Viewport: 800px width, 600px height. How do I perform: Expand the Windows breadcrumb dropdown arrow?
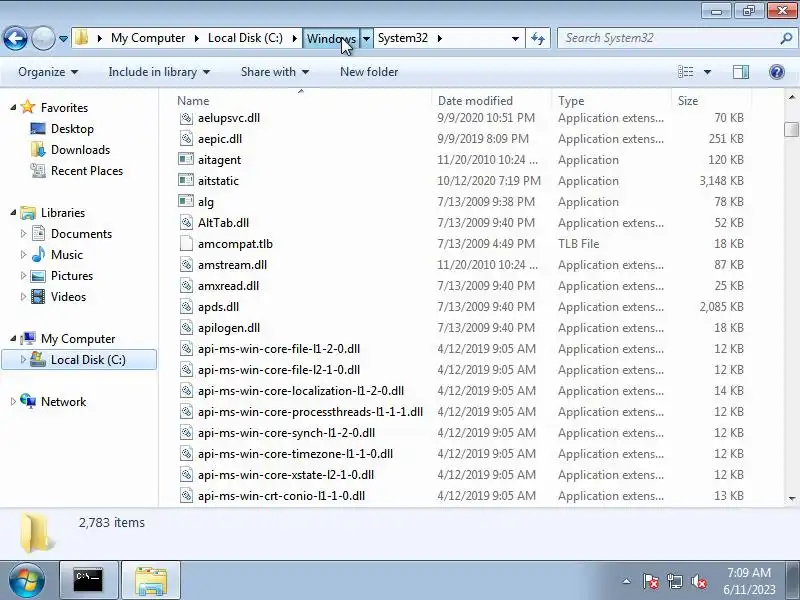click(366, 38)
